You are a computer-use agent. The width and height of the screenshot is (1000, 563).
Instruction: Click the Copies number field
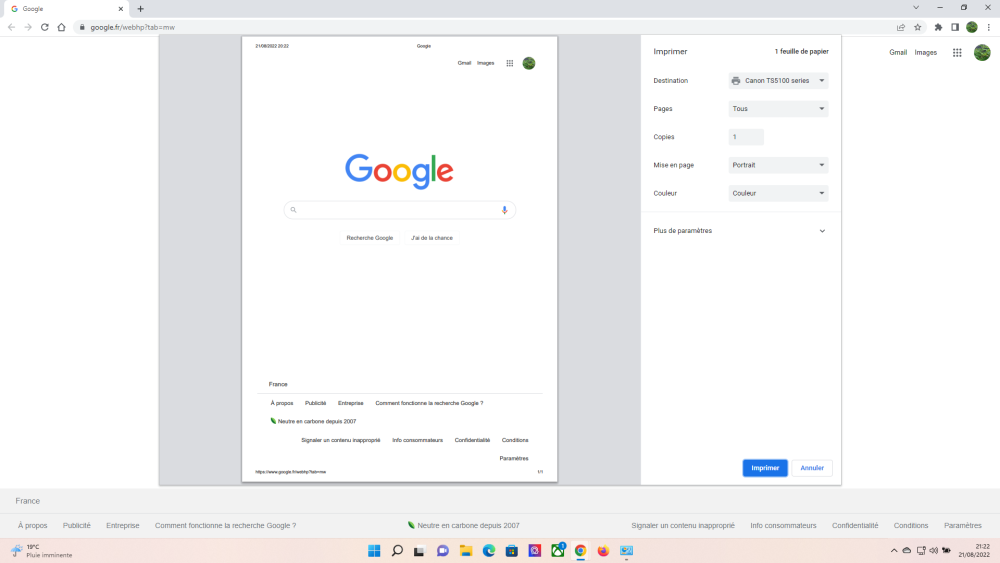tap(746, 137)
